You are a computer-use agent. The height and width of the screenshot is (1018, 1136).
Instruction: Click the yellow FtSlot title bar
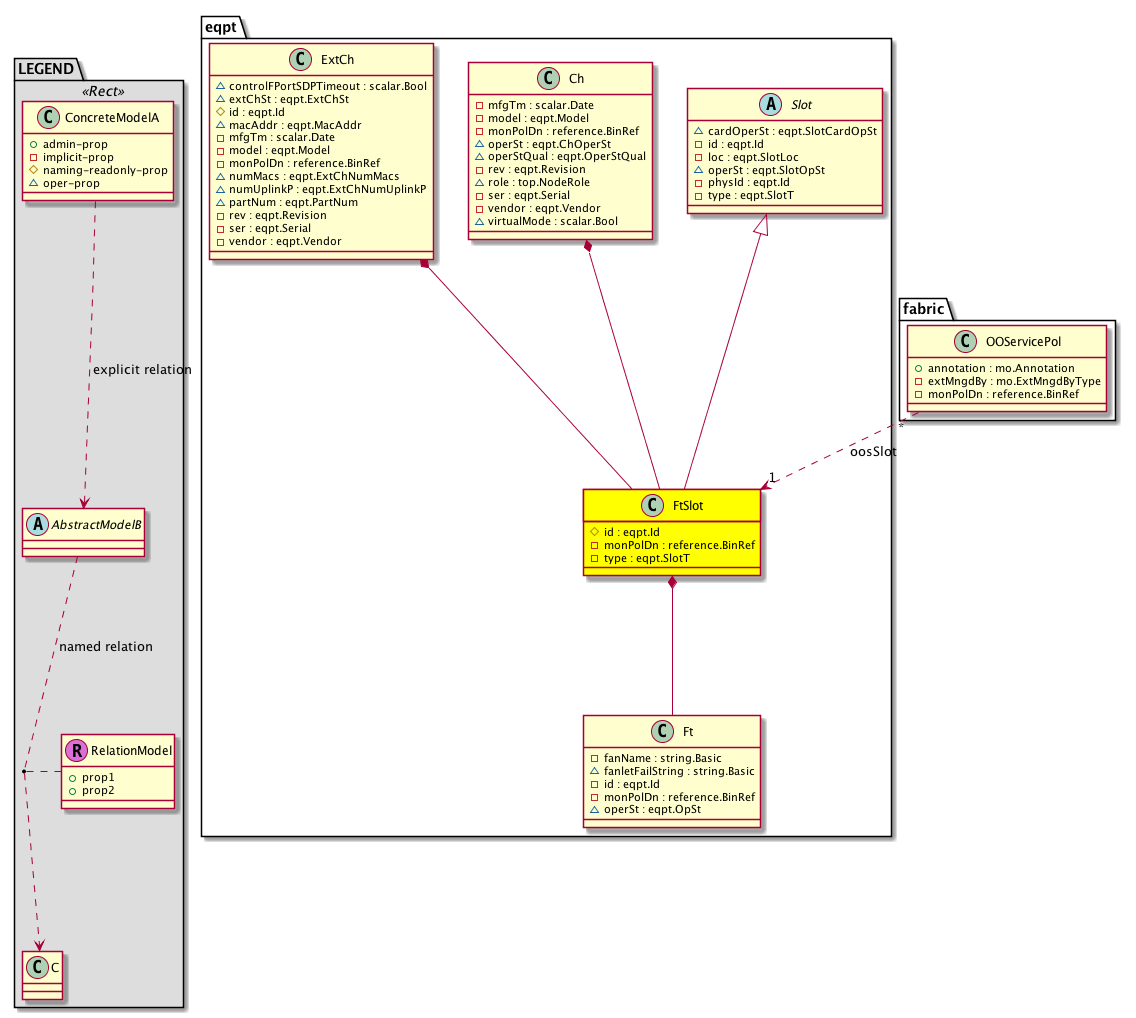point(671,506)
